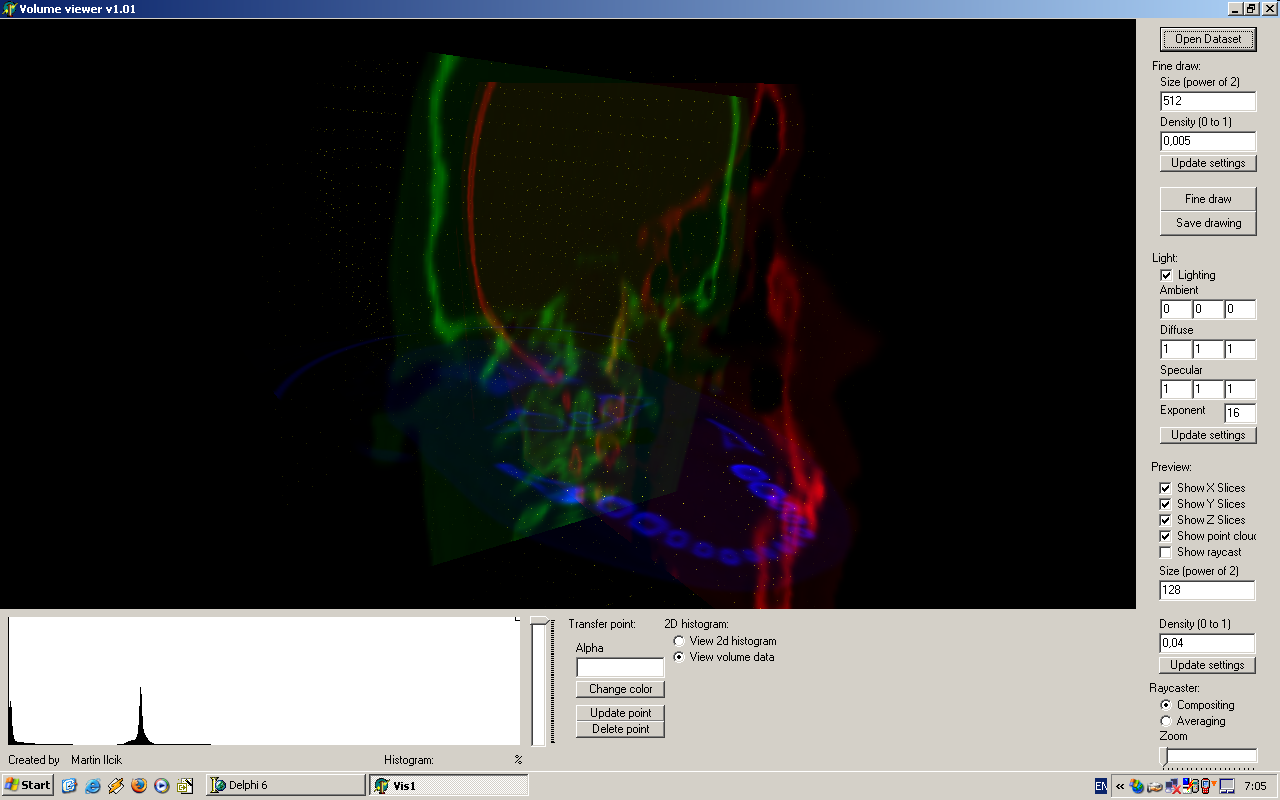This screenshot has width=1280, height=800.
Task: Enable Show raycast checkbox
Action: click(x=1166, y=552)
